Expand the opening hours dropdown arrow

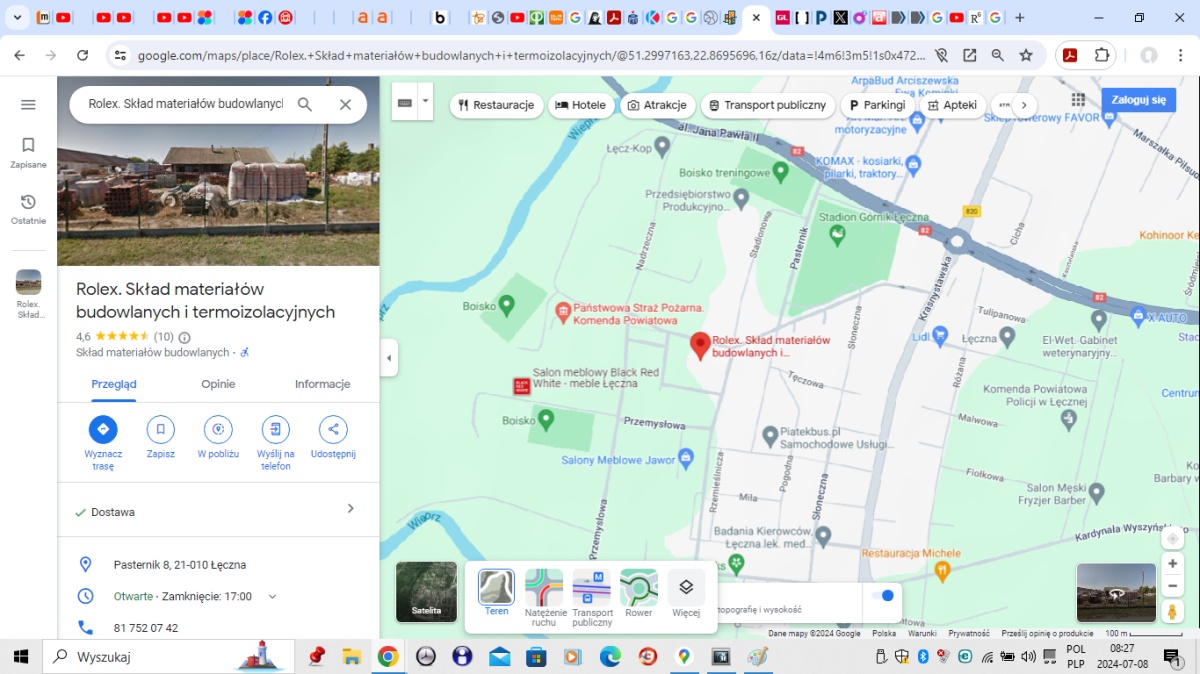(272, 597)
